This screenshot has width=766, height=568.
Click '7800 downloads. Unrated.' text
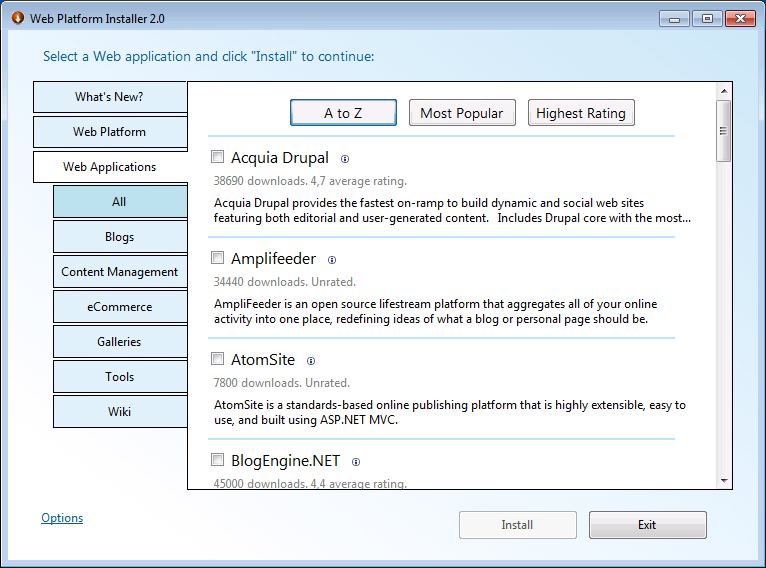pos(282,383)
